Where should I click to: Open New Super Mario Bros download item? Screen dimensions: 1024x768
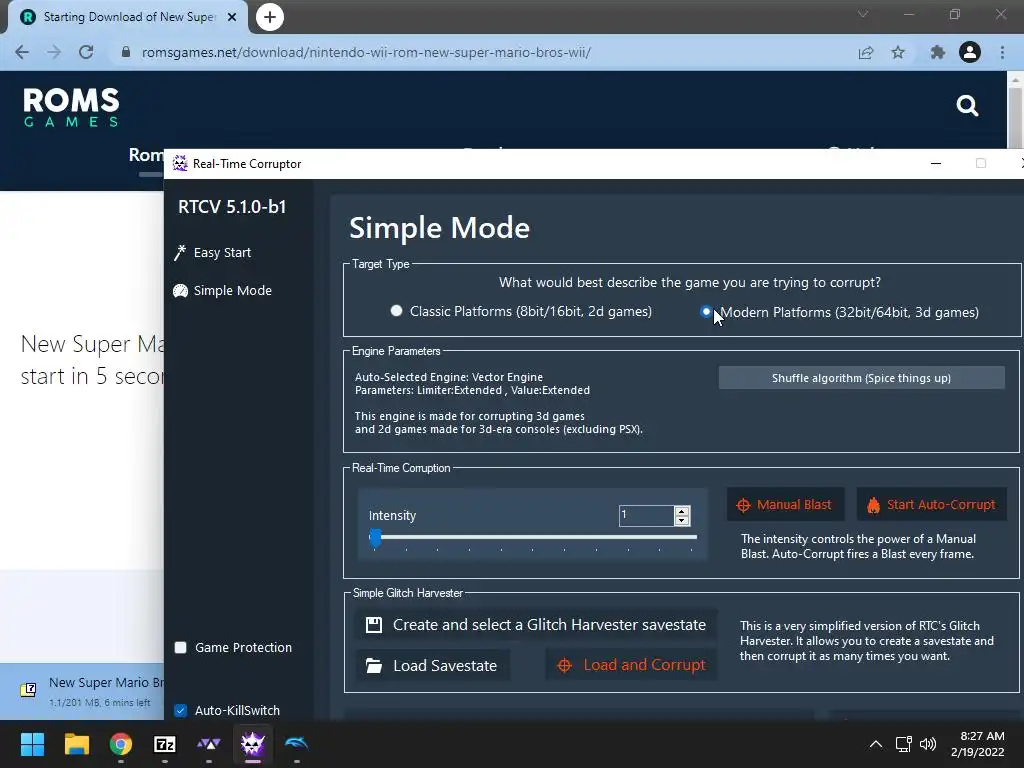point(91,691)
